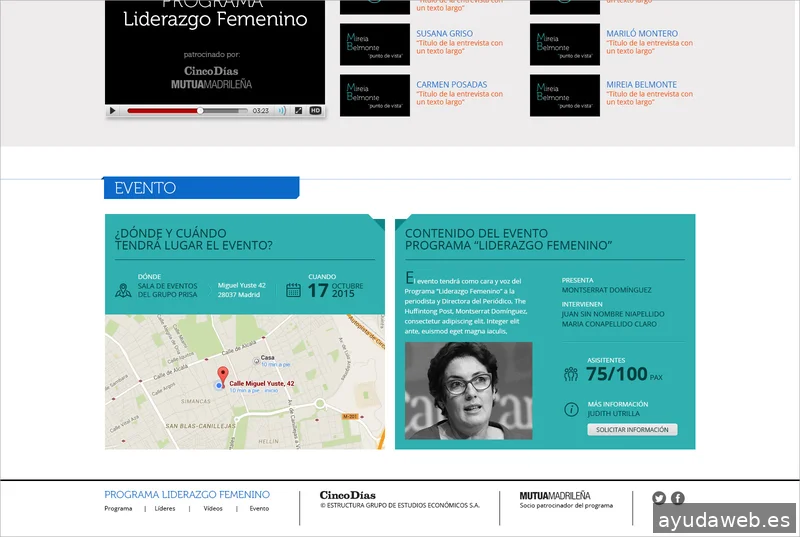Viewport: 800px width, 537px height.
Task: Click the EVENTO section header
Action: pyautogui.click(x=202, y=188)
